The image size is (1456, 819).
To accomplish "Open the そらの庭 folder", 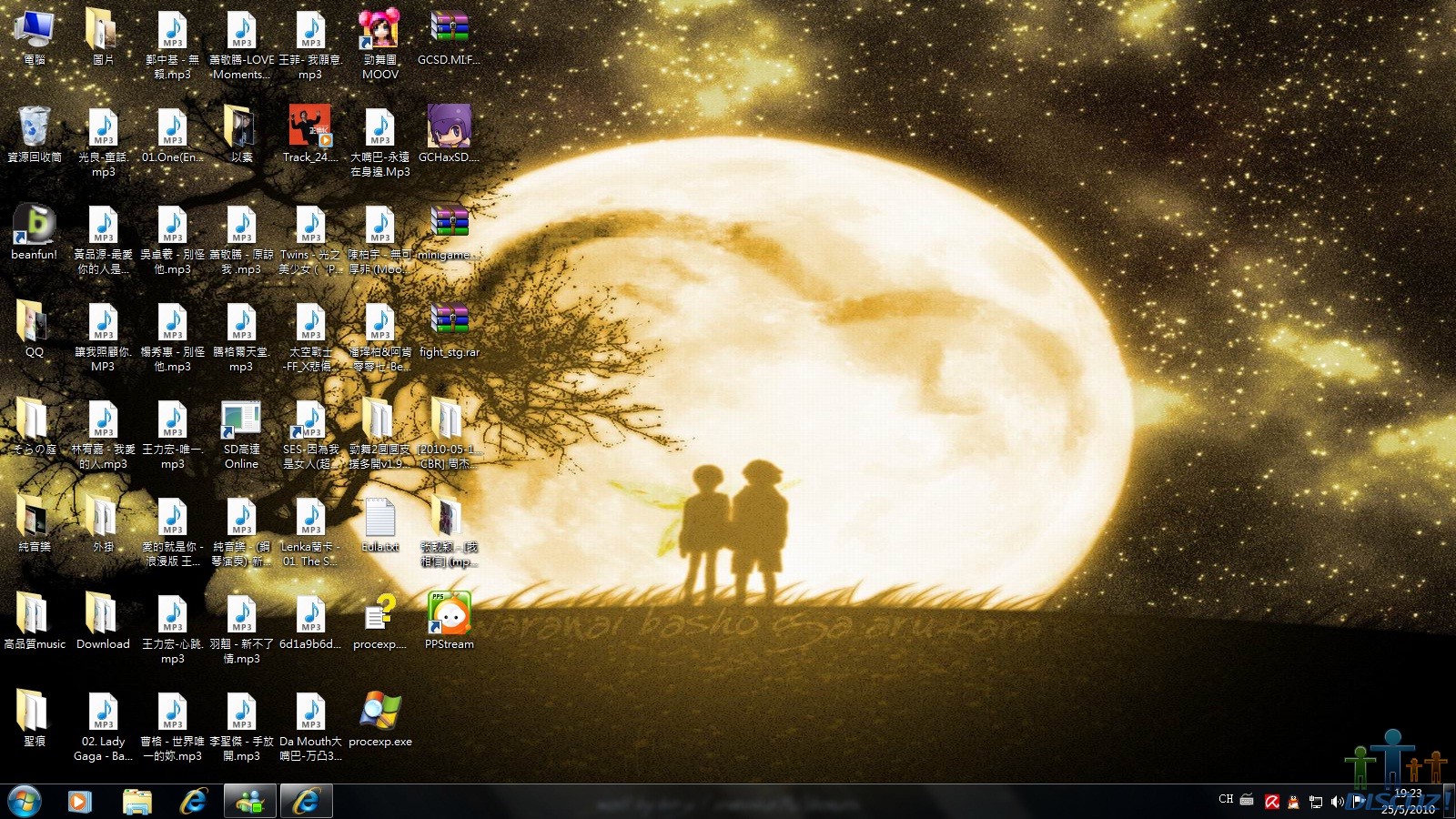I will [x=35, y=428].
